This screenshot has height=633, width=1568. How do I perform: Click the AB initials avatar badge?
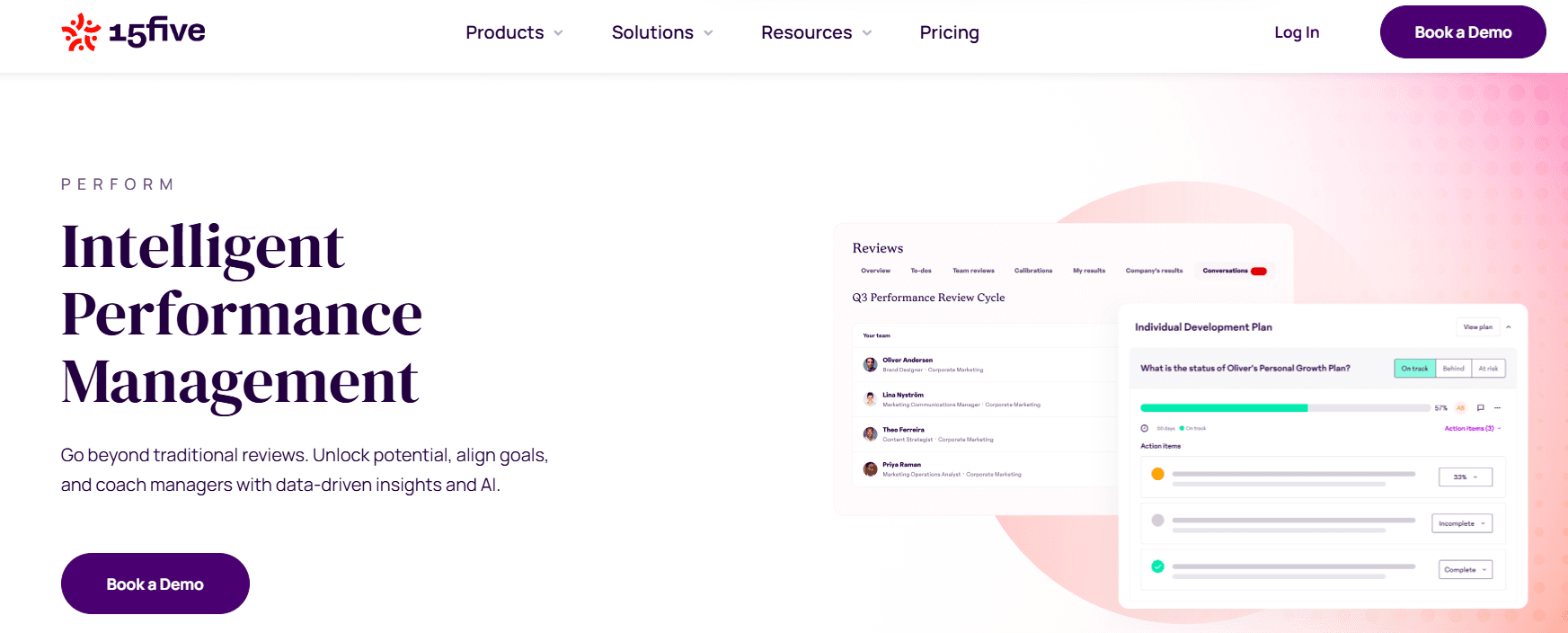coord(1460,408)
